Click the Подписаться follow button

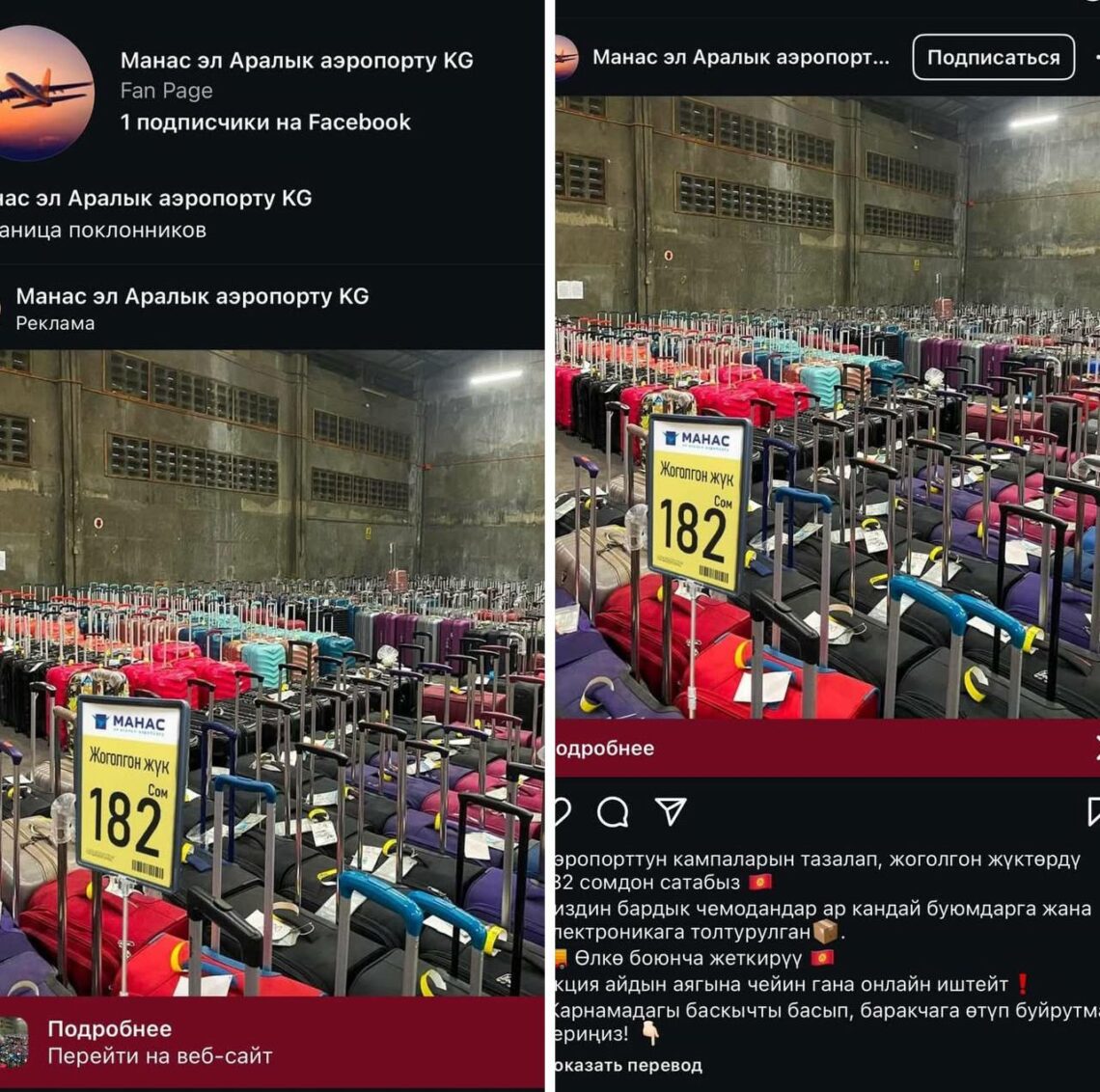click(x=993, y=57)
